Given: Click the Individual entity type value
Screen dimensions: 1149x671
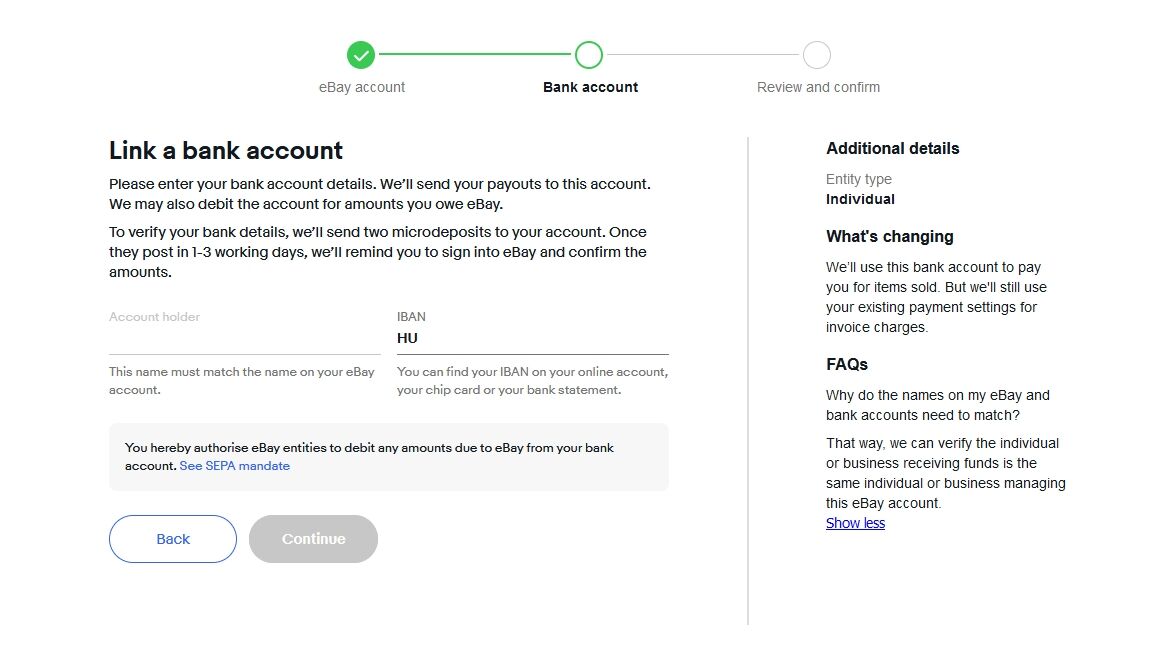Looking at the screenshot, I should click(860, 199).
